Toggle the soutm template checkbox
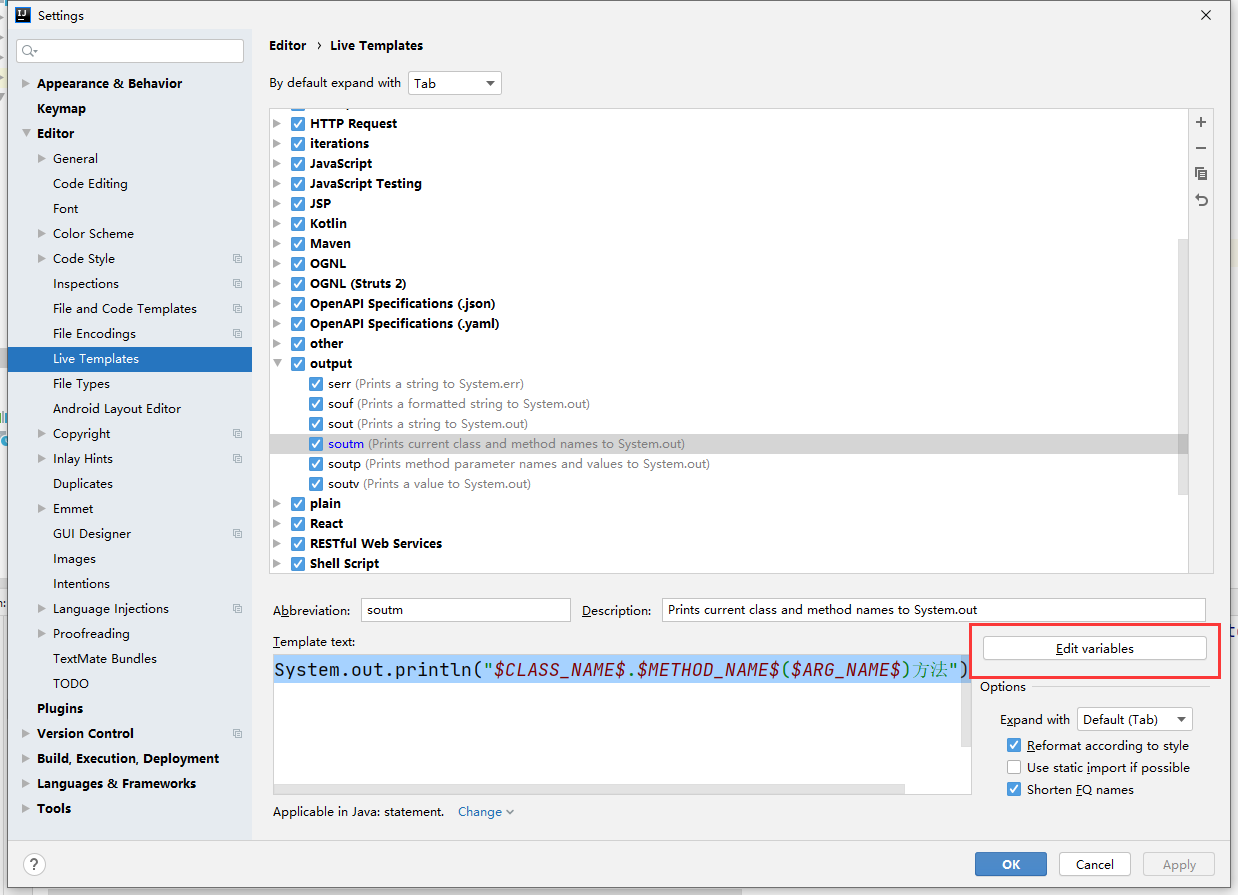Screen dimensions: 1238x895 tap(316, 444)
